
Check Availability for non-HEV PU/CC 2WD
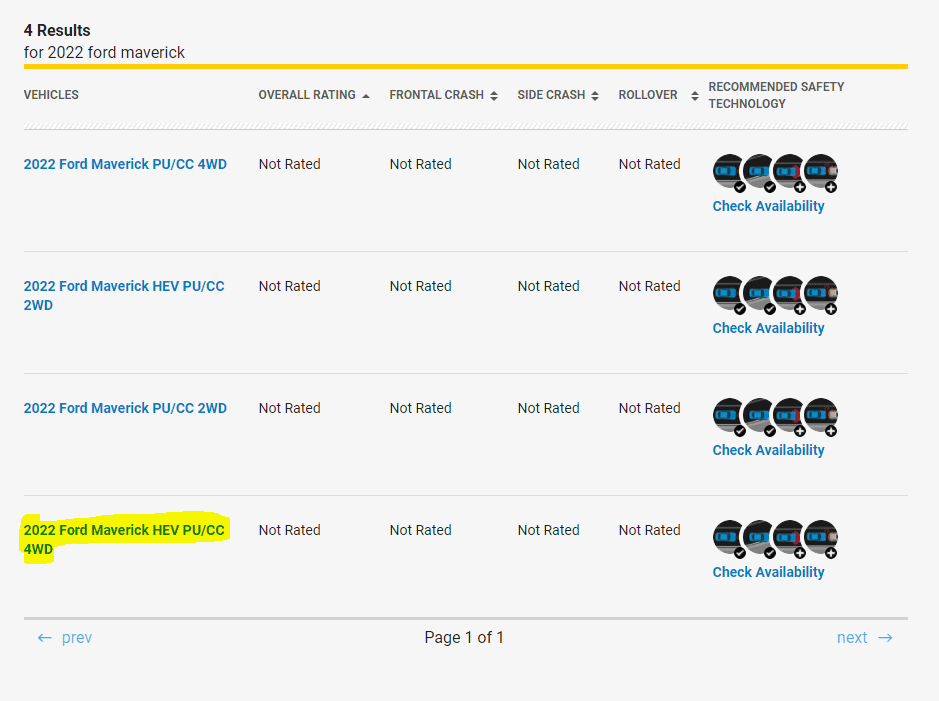pyautogui.click(x=768, y=450)
